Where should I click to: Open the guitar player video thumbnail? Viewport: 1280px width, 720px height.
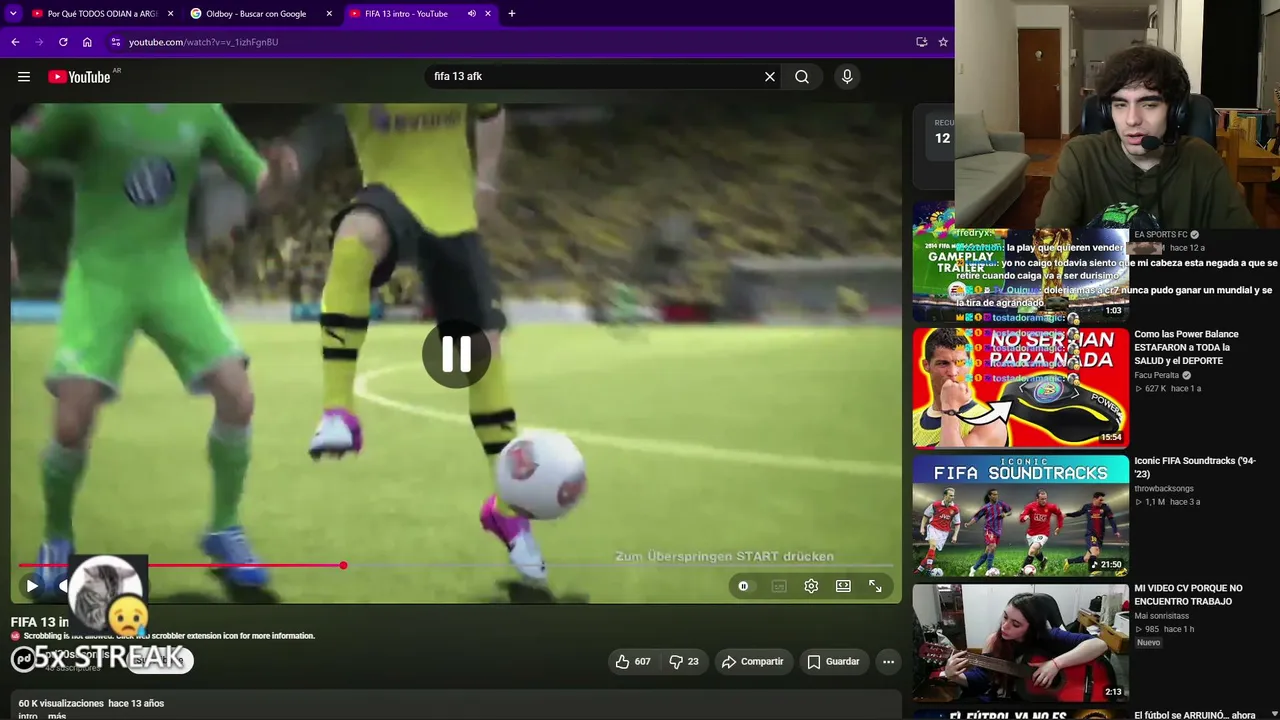1020,643
